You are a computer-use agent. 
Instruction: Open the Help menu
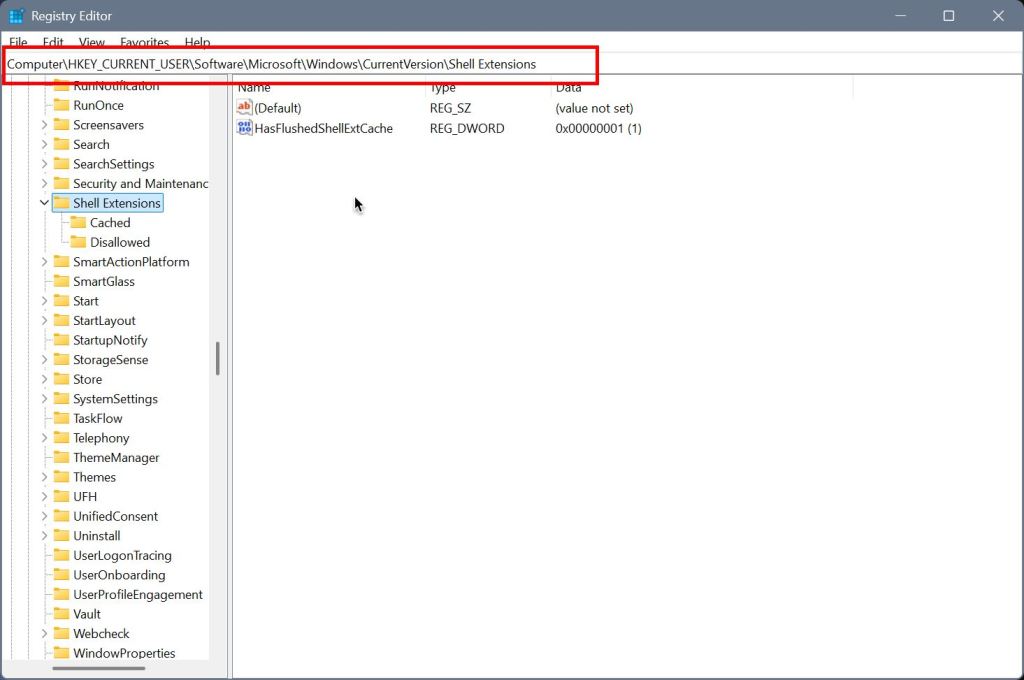coord(197,42)
